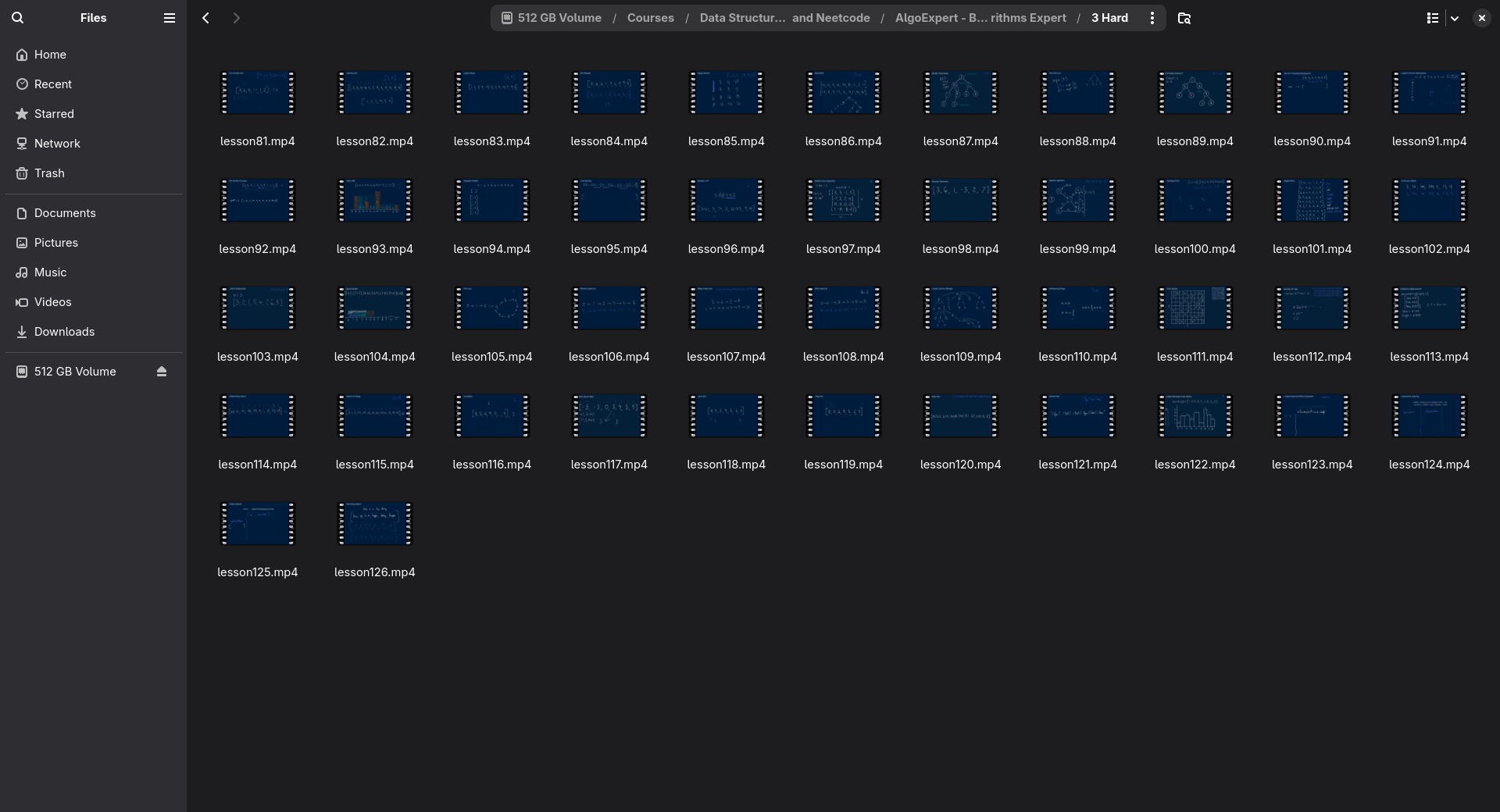Viewport: 1500px width, 812px height.
Task: Navigate to Courses in path bar
Action: tap(650, 18)
